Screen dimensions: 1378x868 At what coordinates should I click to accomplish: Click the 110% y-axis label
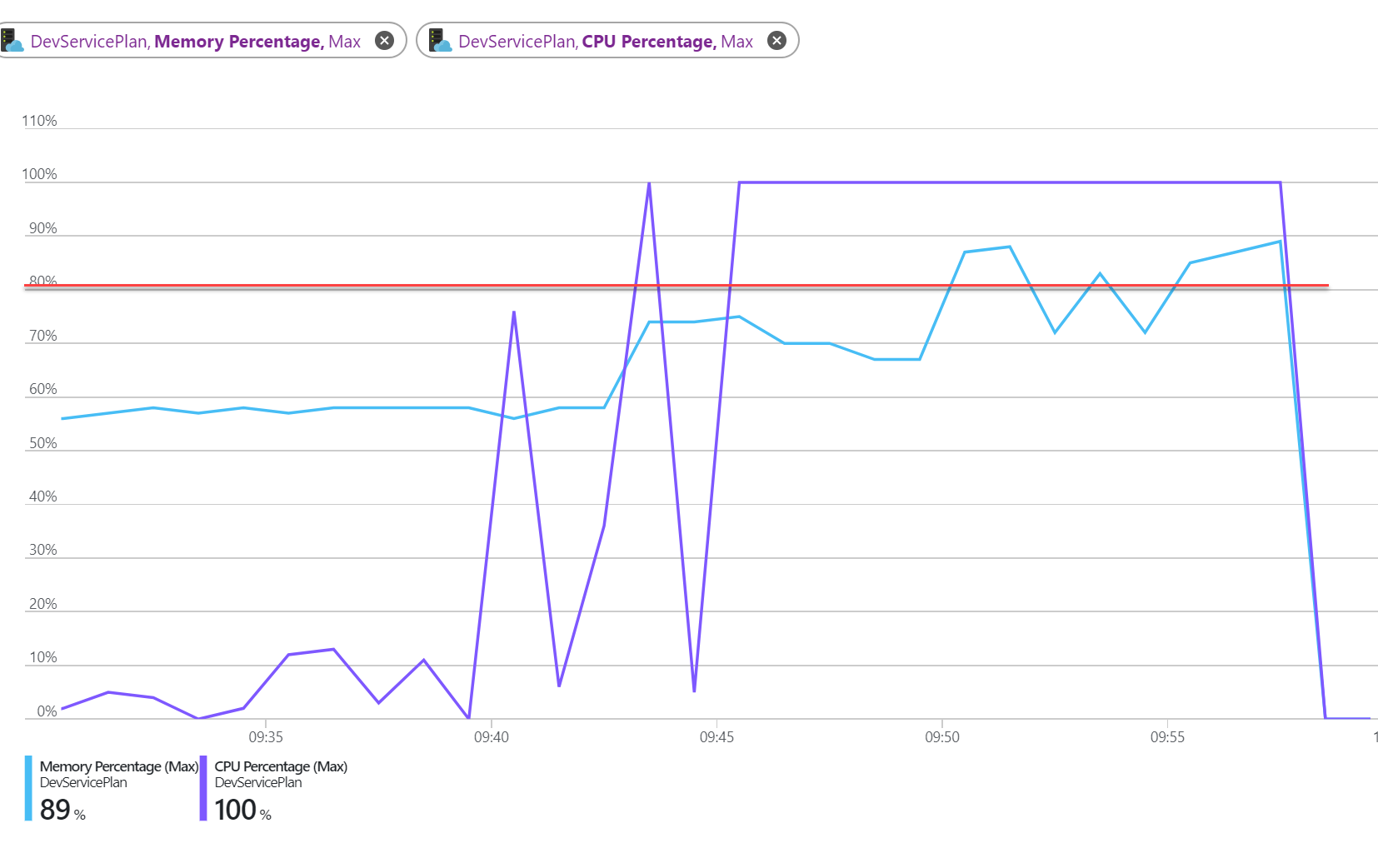[x=39, y=121]
